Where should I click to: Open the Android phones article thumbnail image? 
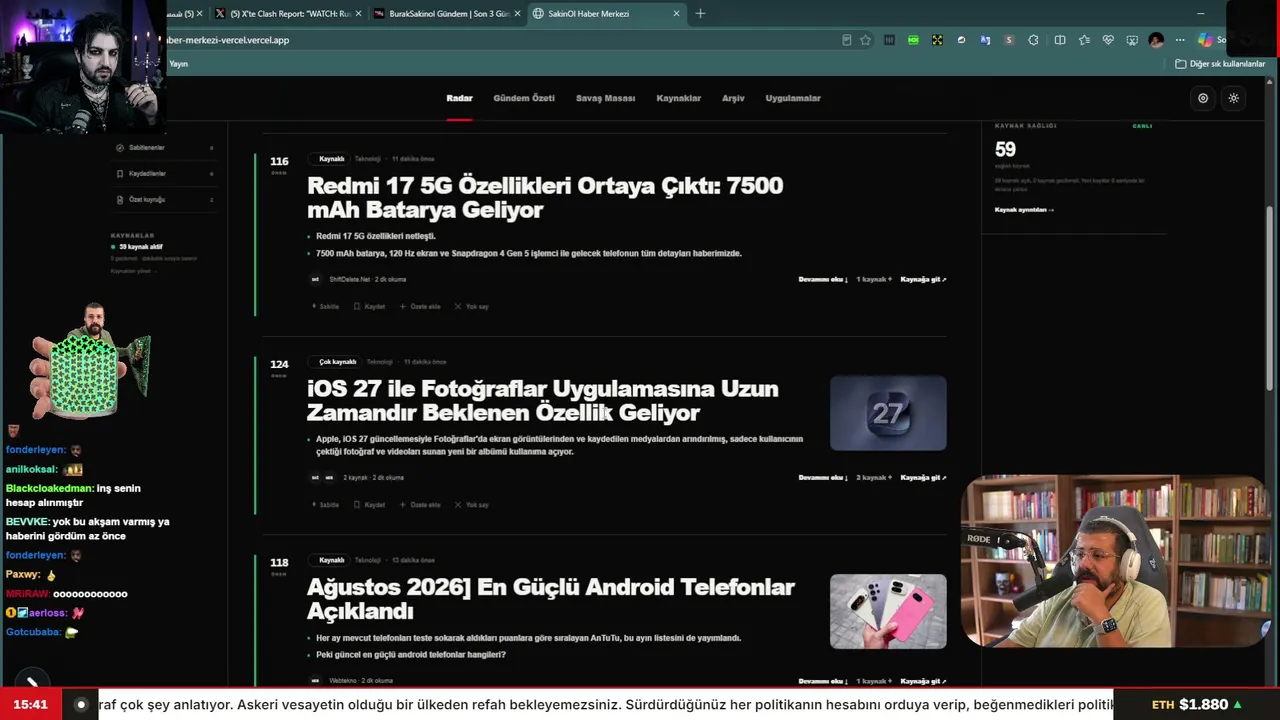(888, 611)
